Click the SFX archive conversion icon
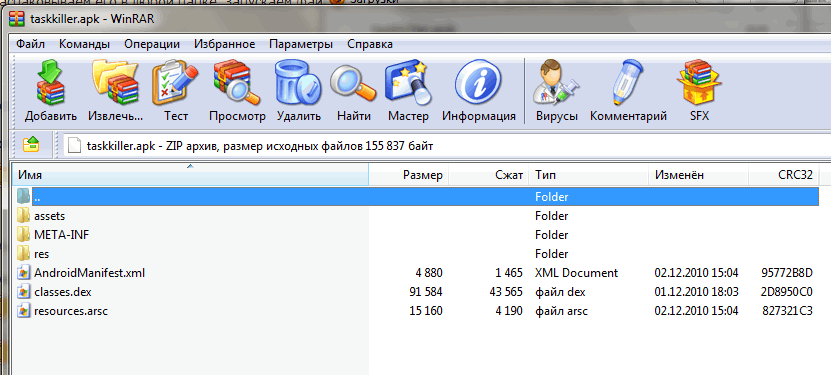This screenshot has width=831, height=375. (x=699, y=82)
